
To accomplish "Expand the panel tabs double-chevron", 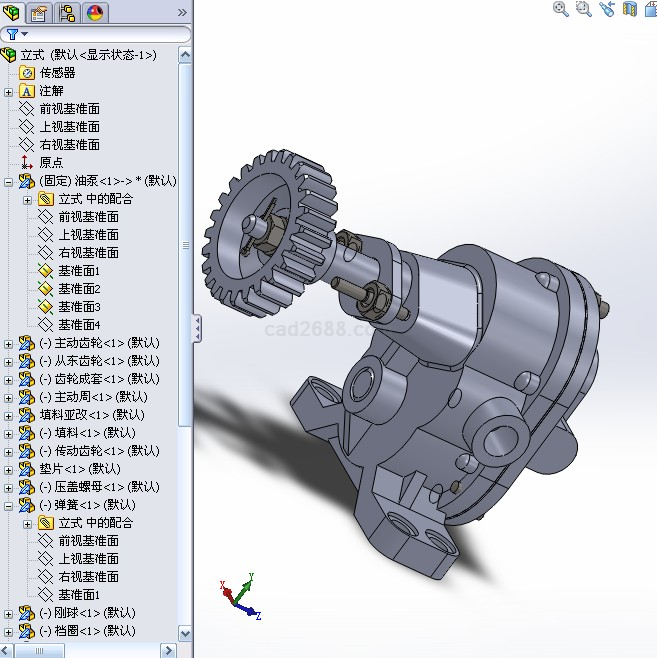I will (181, 13).
